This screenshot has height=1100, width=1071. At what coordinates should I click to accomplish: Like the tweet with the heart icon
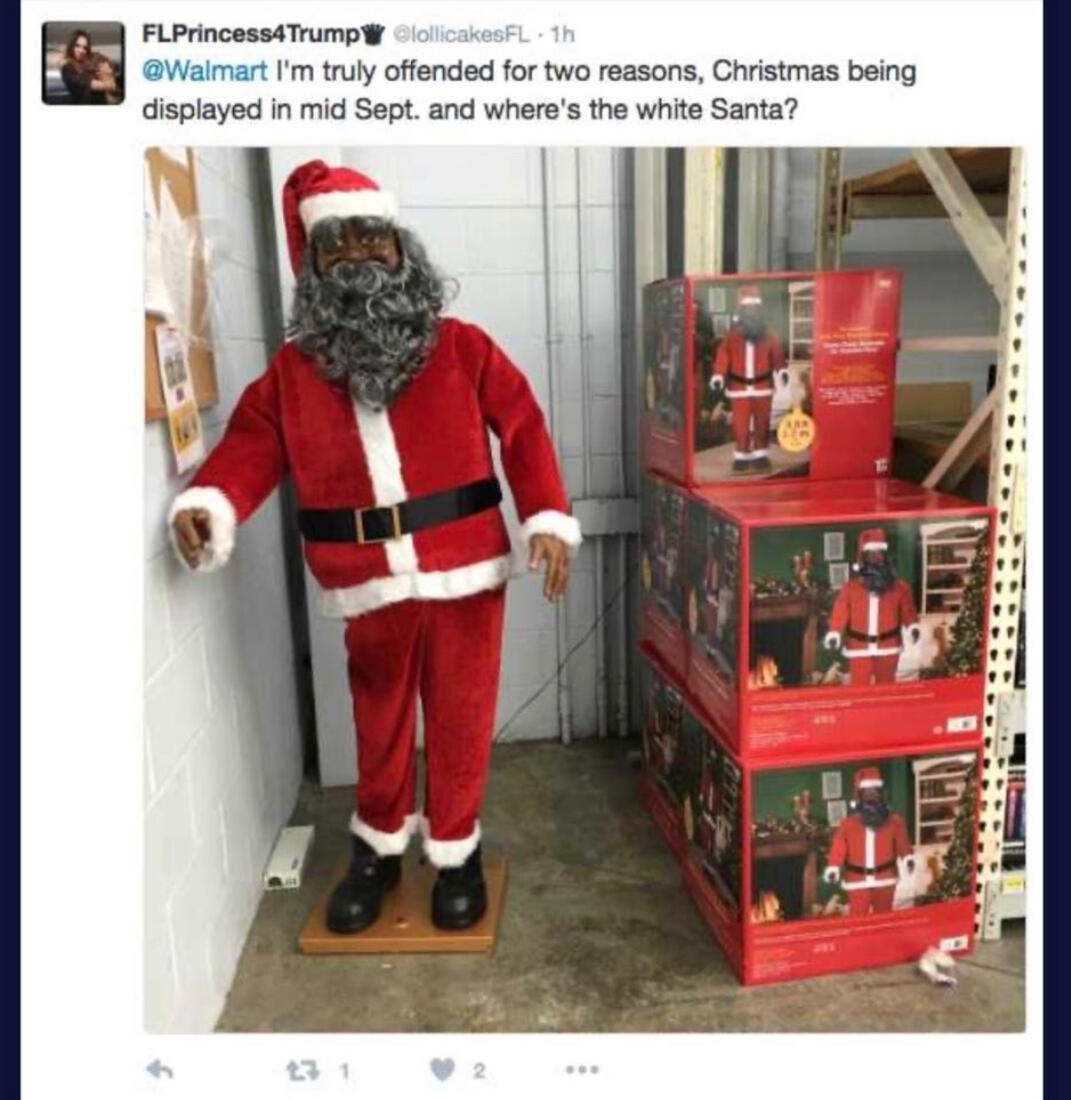(x=444, y=1071)
